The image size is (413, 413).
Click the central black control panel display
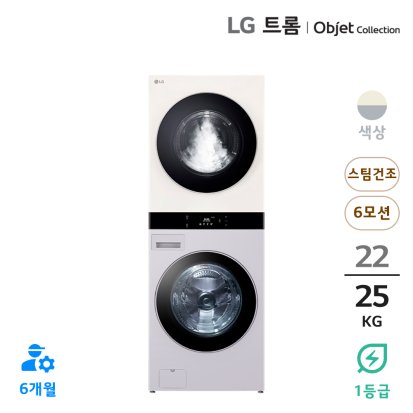[x=206, y=220]
